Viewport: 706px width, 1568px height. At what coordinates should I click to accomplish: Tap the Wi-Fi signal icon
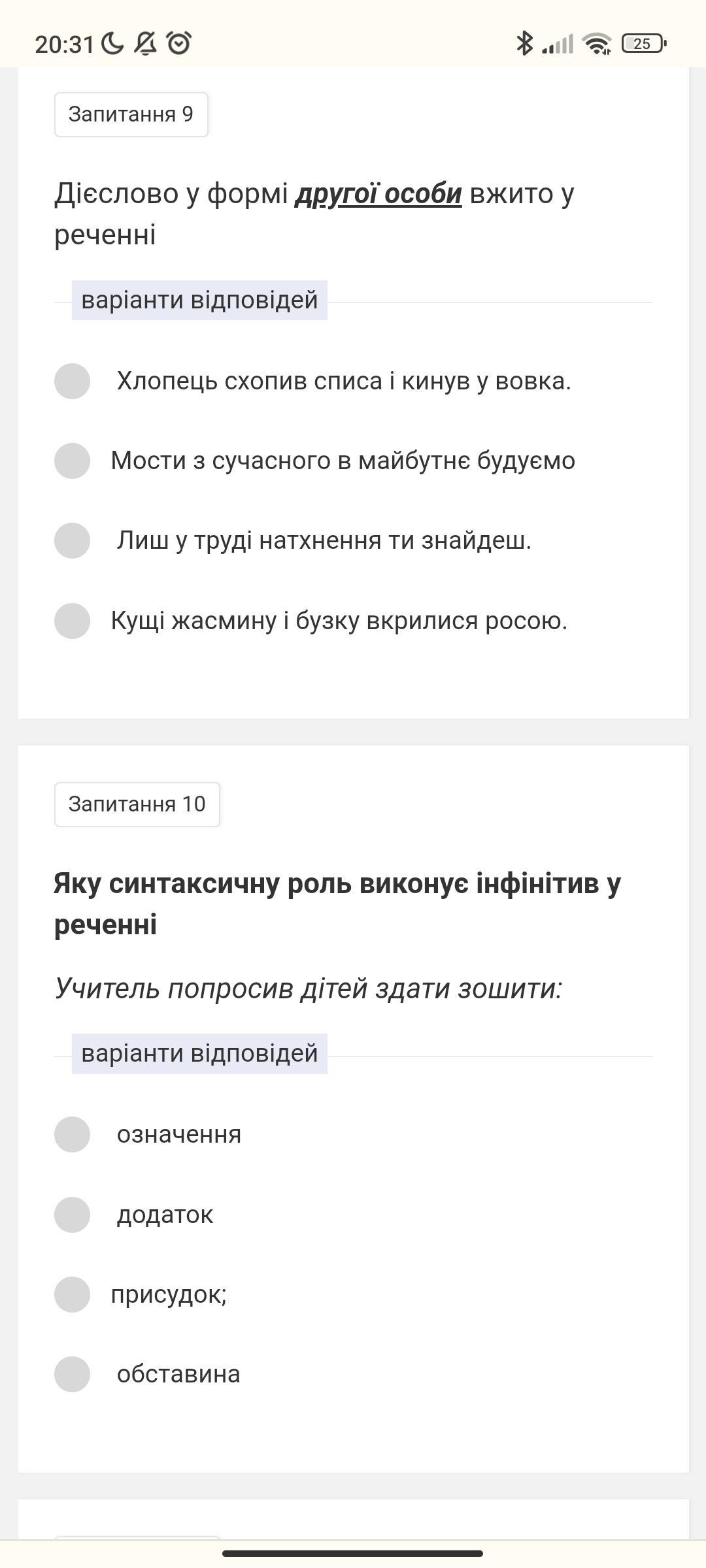[x=597, y=44]
